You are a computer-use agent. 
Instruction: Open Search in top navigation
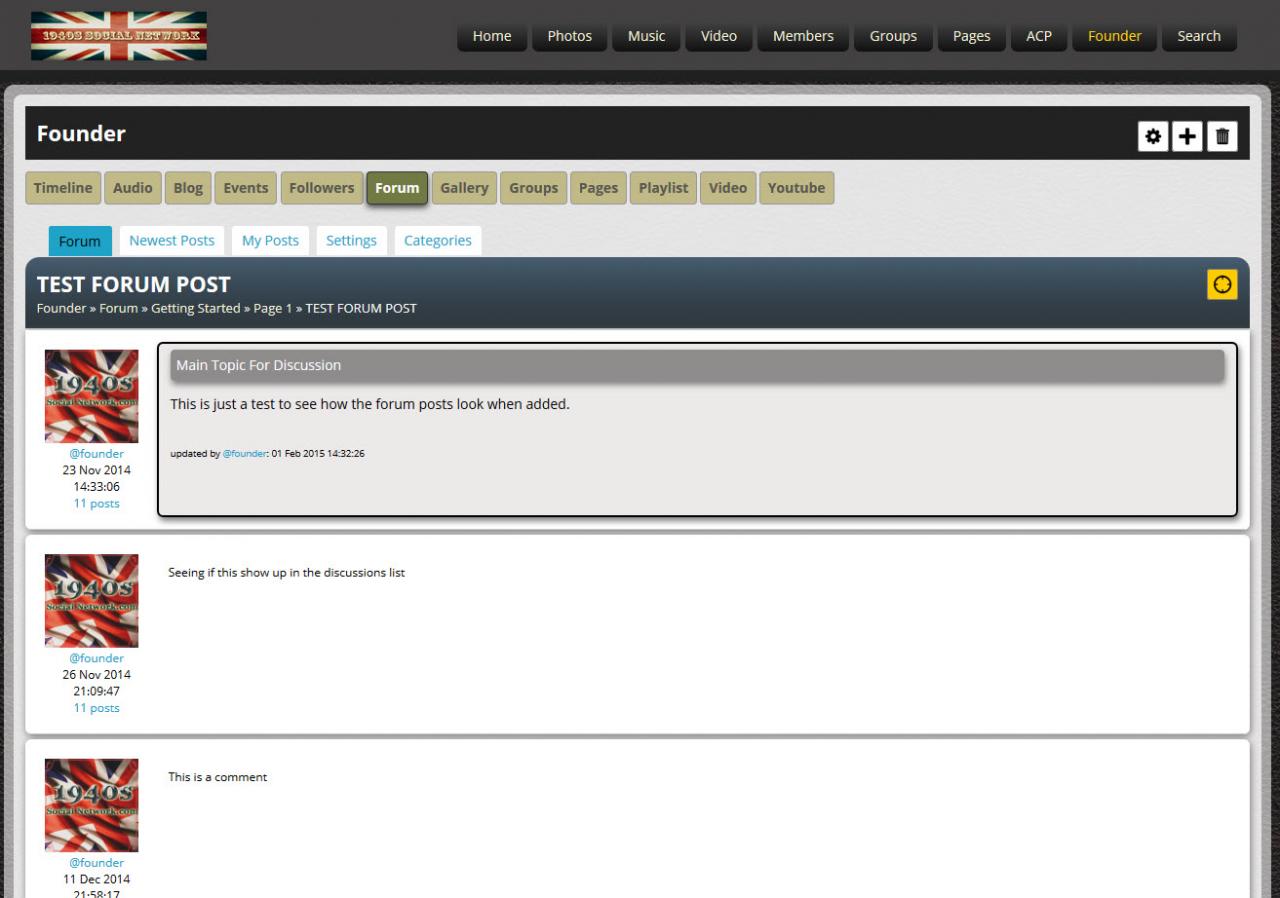coord(1199,36)
